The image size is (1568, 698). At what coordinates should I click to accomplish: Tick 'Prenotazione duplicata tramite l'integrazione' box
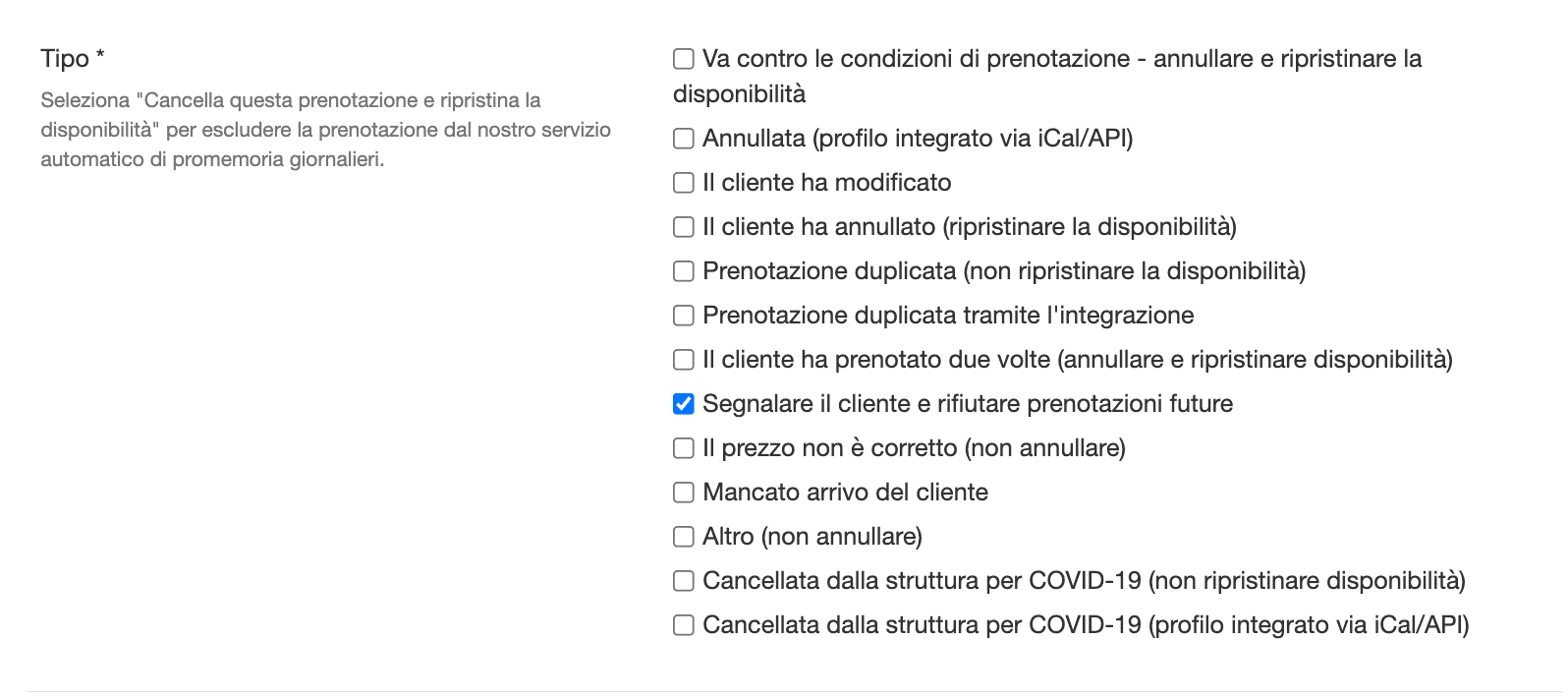click(684, 316)
